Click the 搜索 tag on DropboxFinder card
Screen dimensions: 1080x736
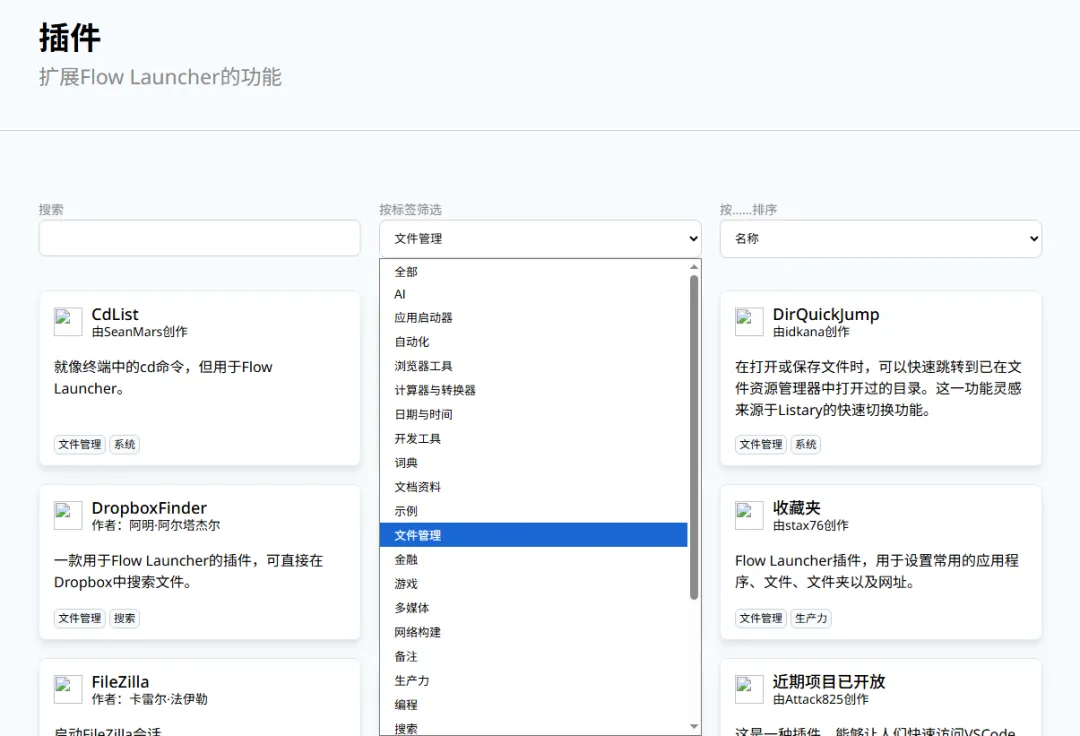125,618
